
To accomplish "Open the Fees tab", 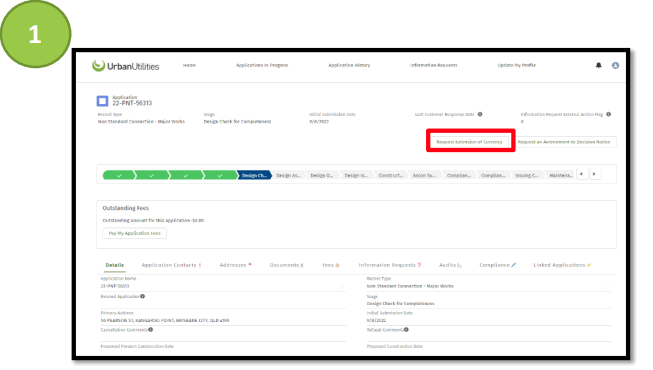I will pos(331,265).
